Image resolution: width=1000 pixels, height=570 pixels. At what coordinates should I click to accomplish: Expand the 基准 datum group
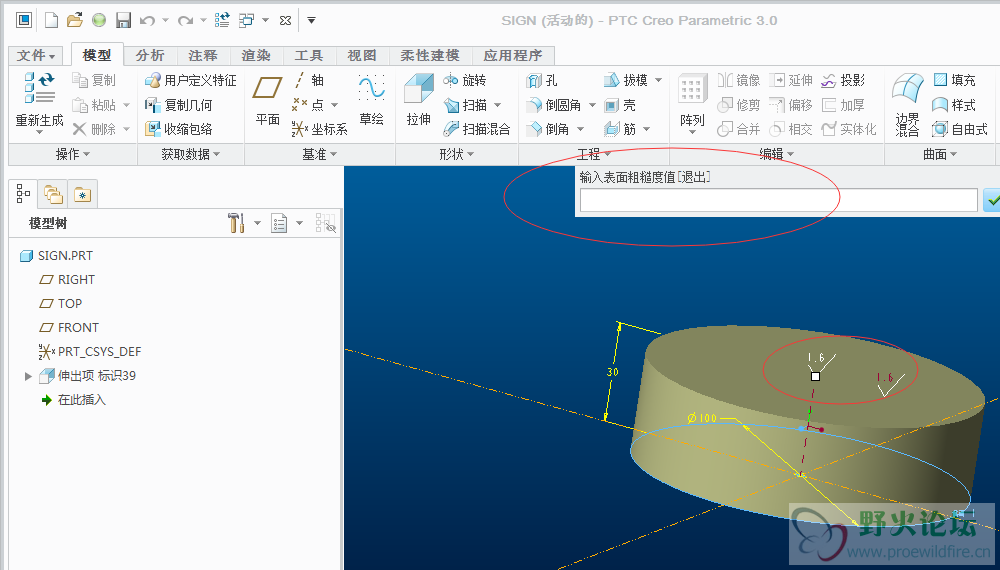(320, 154)
